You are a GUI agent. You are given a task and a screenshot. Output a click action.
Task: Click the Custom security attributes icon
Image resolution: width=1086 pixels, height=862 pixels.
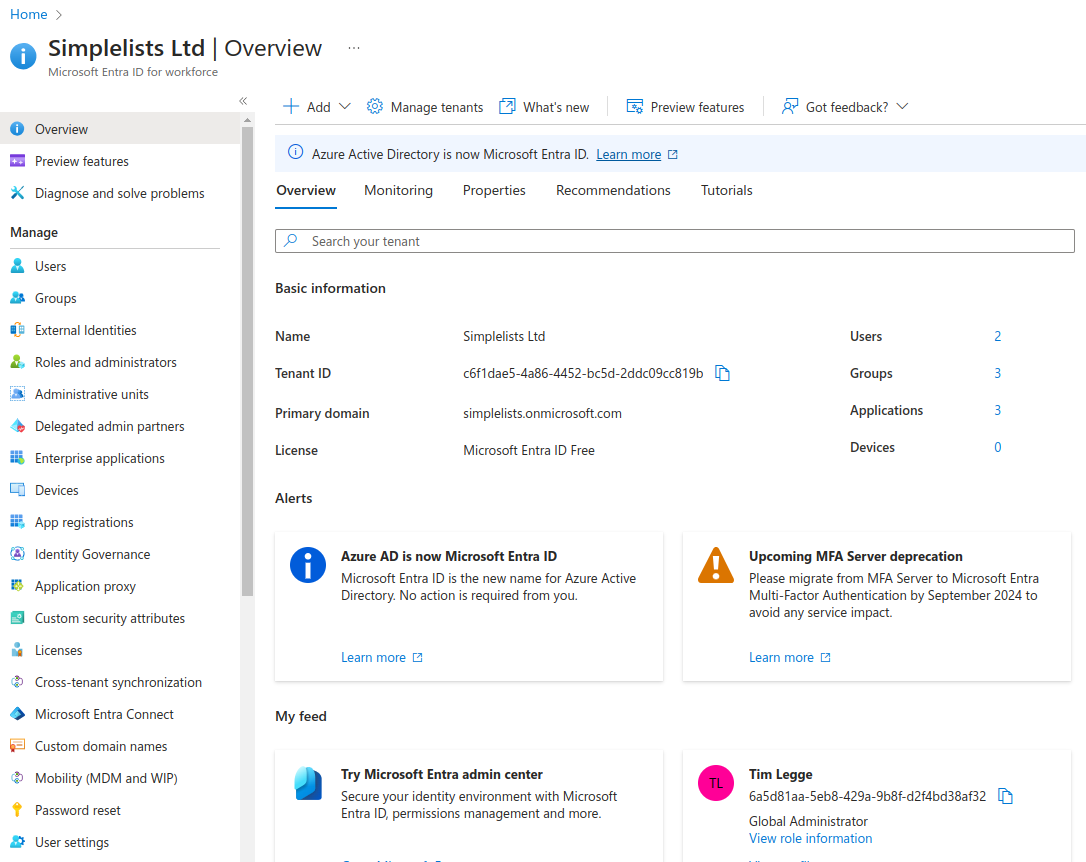click(17, 618)
